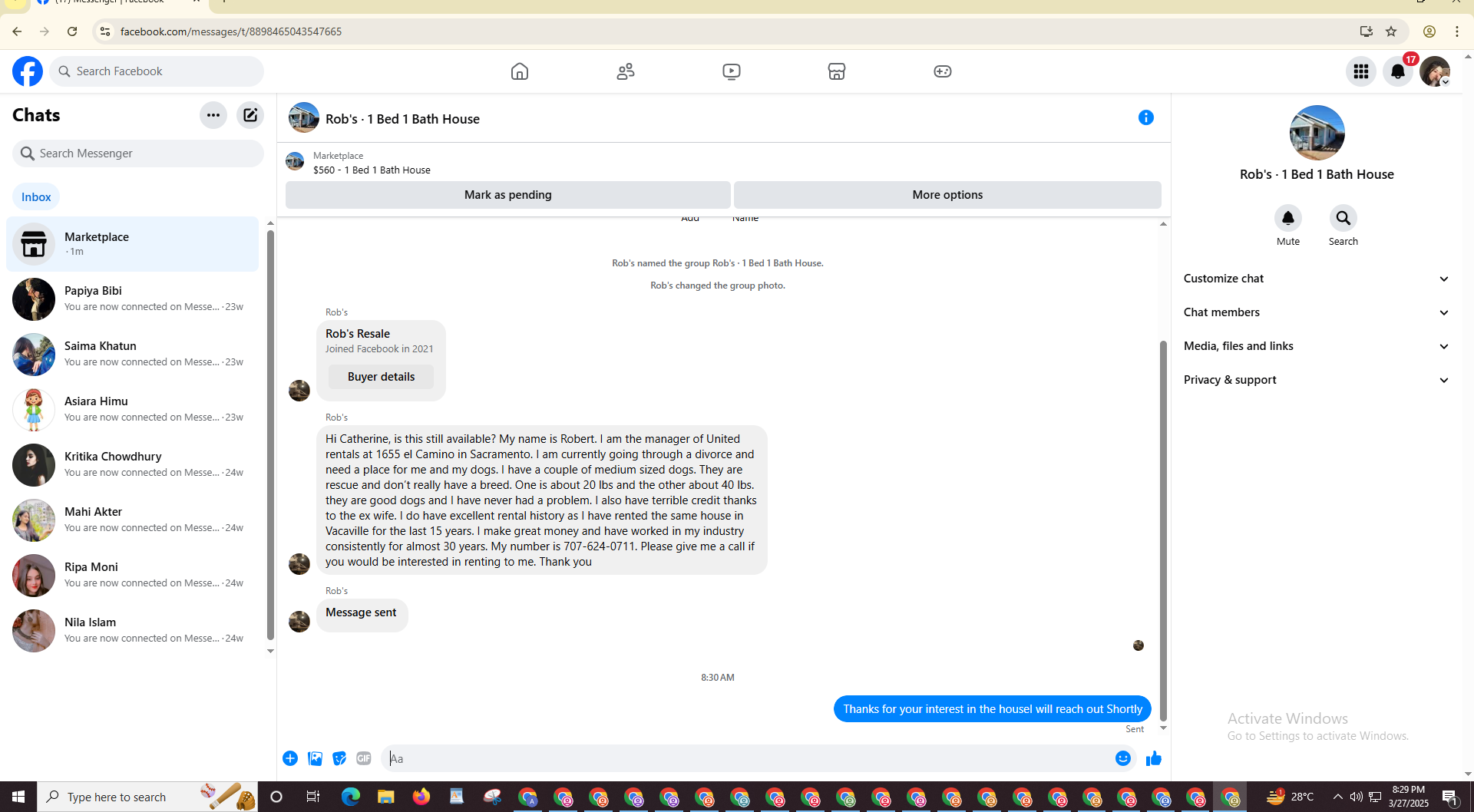This screenshot has width=1474, height=812.
Task: Expand Media, files and links section
Action: point(1317,346)
